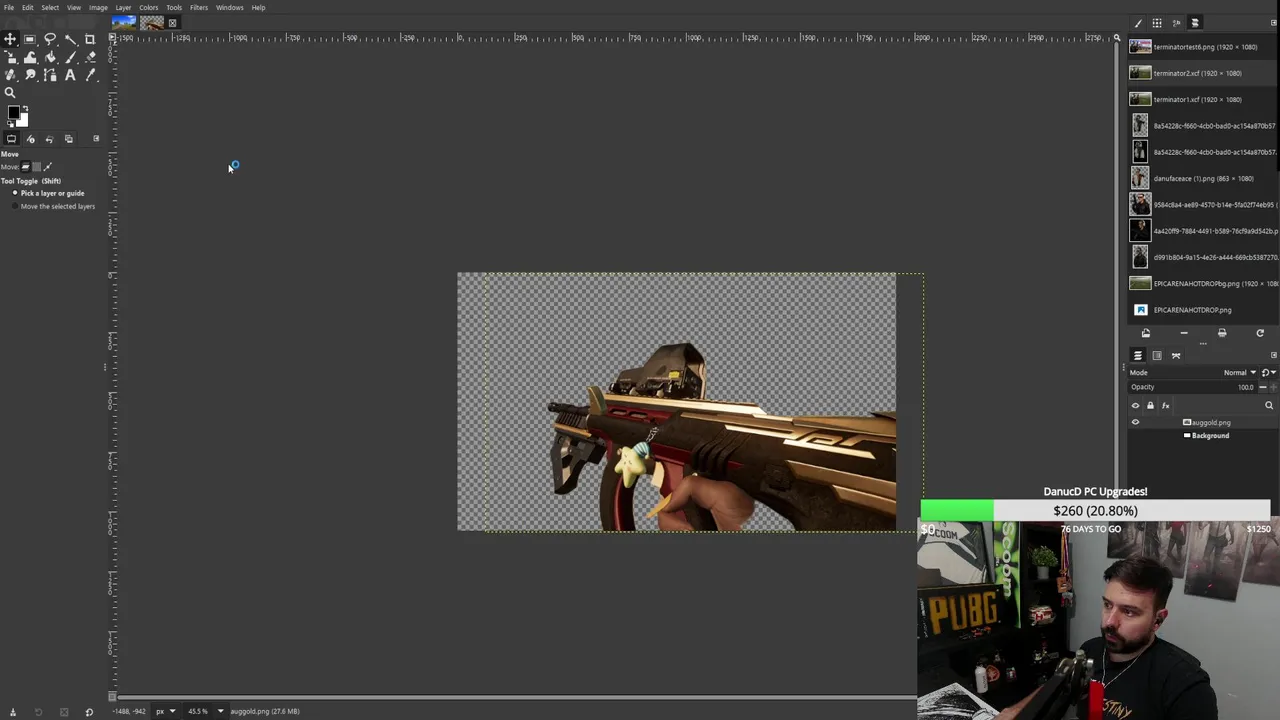Switch to Undo History tab

(x=49, y=139)
